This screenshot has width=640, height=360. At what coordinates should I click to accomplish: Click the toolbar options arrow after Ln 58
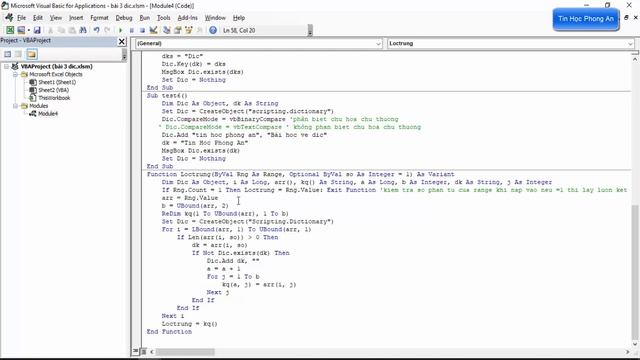pos(310,31)
